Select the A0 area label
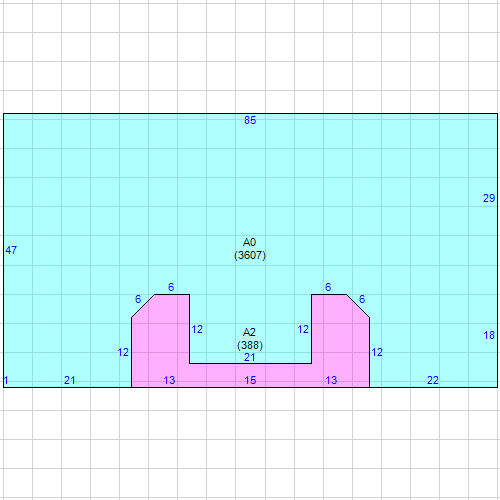500x500 pixels. tap(249, 242)
